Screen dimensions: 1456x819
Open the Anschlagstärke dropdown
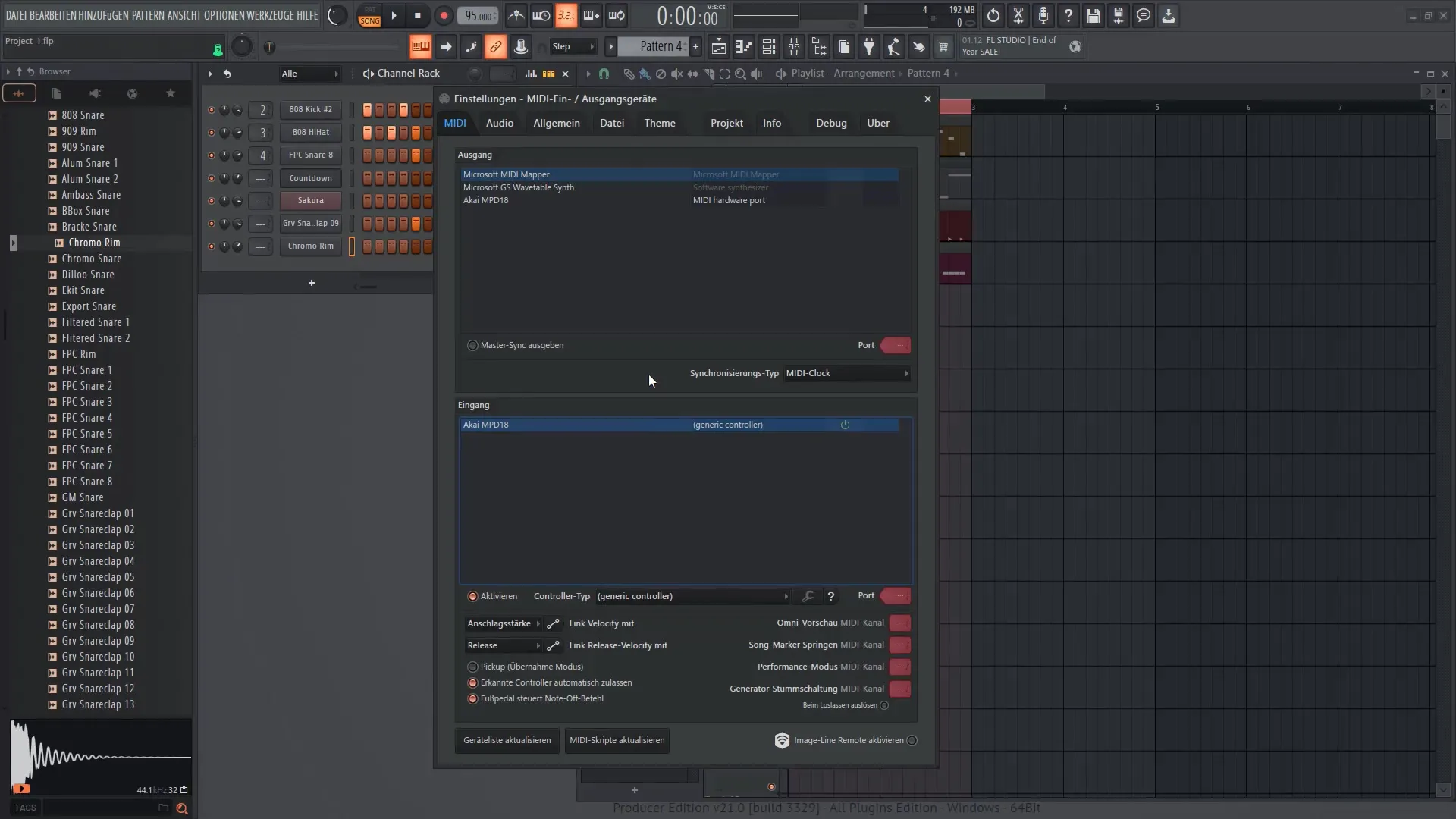503,623
